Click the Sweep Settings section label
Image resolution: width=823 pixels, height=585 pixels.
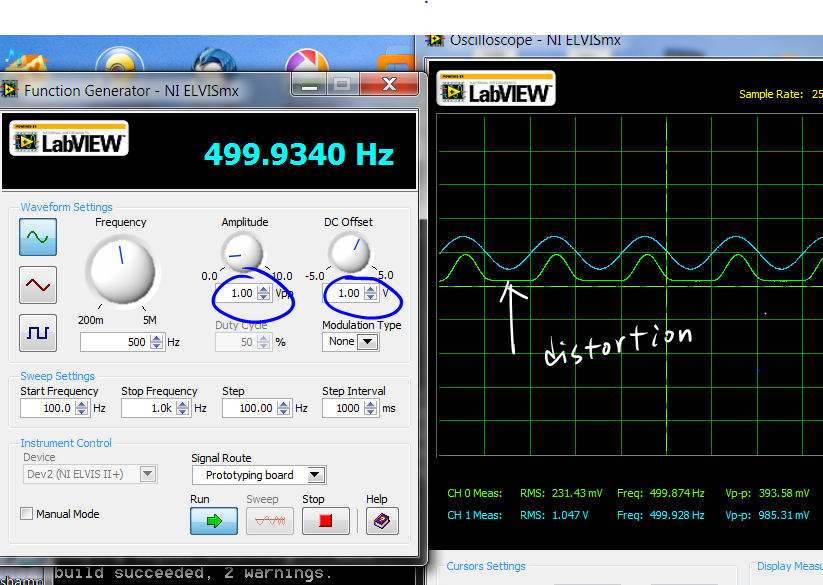(58, 376)
